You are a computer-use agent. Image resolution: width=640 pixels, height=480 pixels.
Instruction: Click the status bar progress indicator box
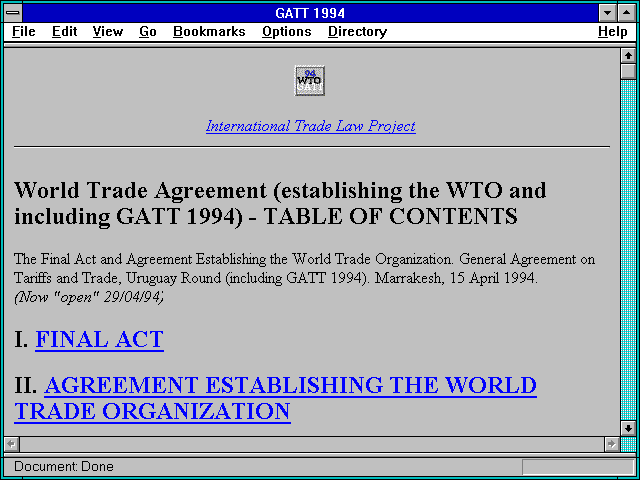[578, 466]
